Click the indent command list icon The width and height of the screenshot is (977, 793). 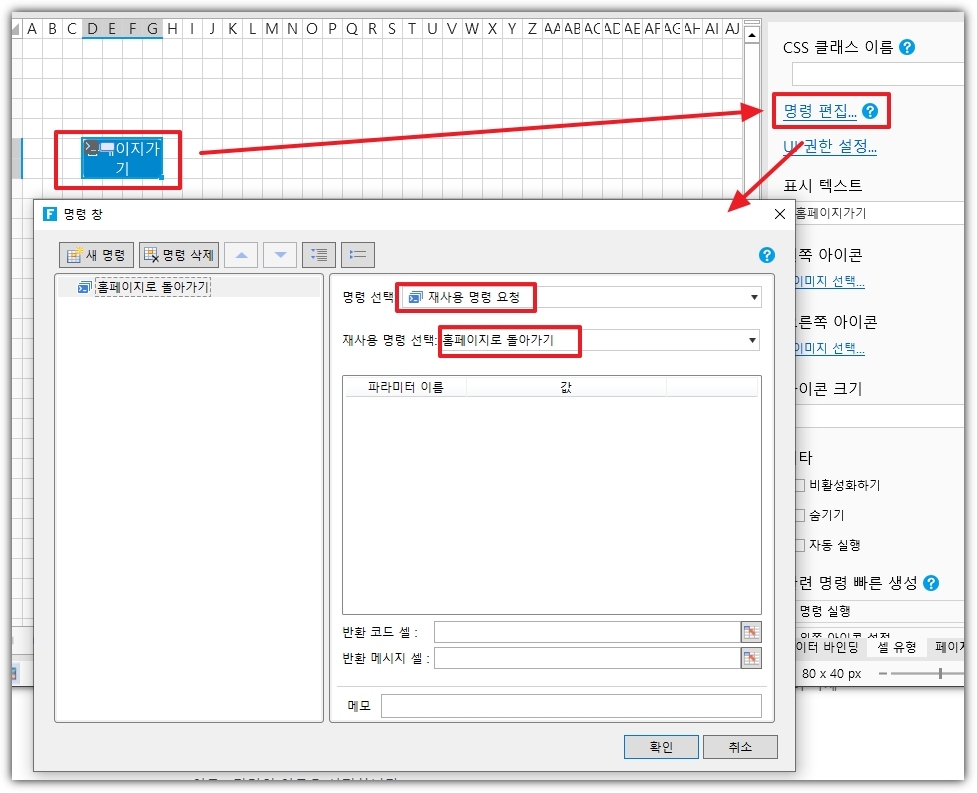319,255
